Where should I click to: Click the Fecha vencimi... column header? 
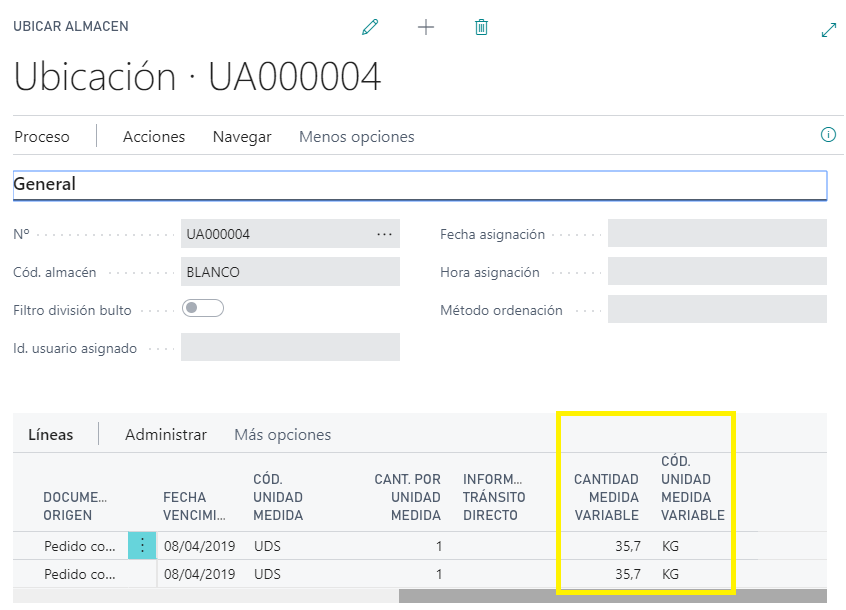(x=194, y=506)
